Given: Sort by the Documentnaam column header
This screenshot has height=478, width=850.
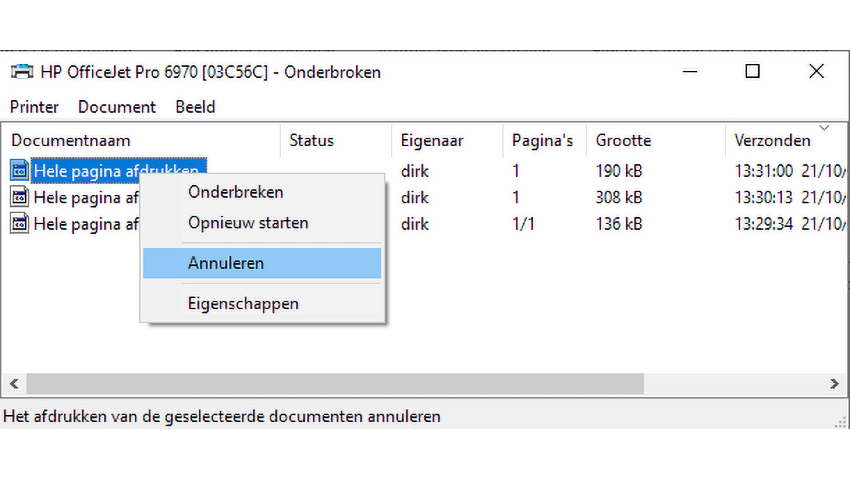Looking at the screenshot, I should 70,141.
